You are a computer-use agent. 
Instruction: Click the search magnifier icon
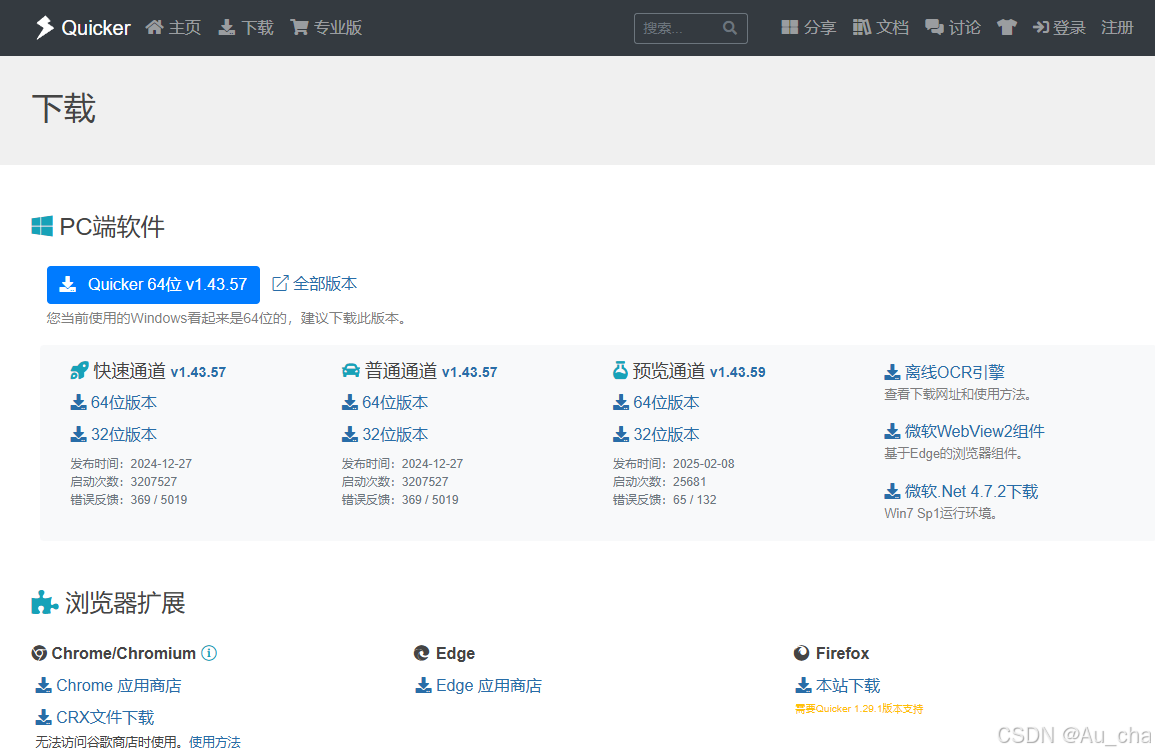[729, 28]
